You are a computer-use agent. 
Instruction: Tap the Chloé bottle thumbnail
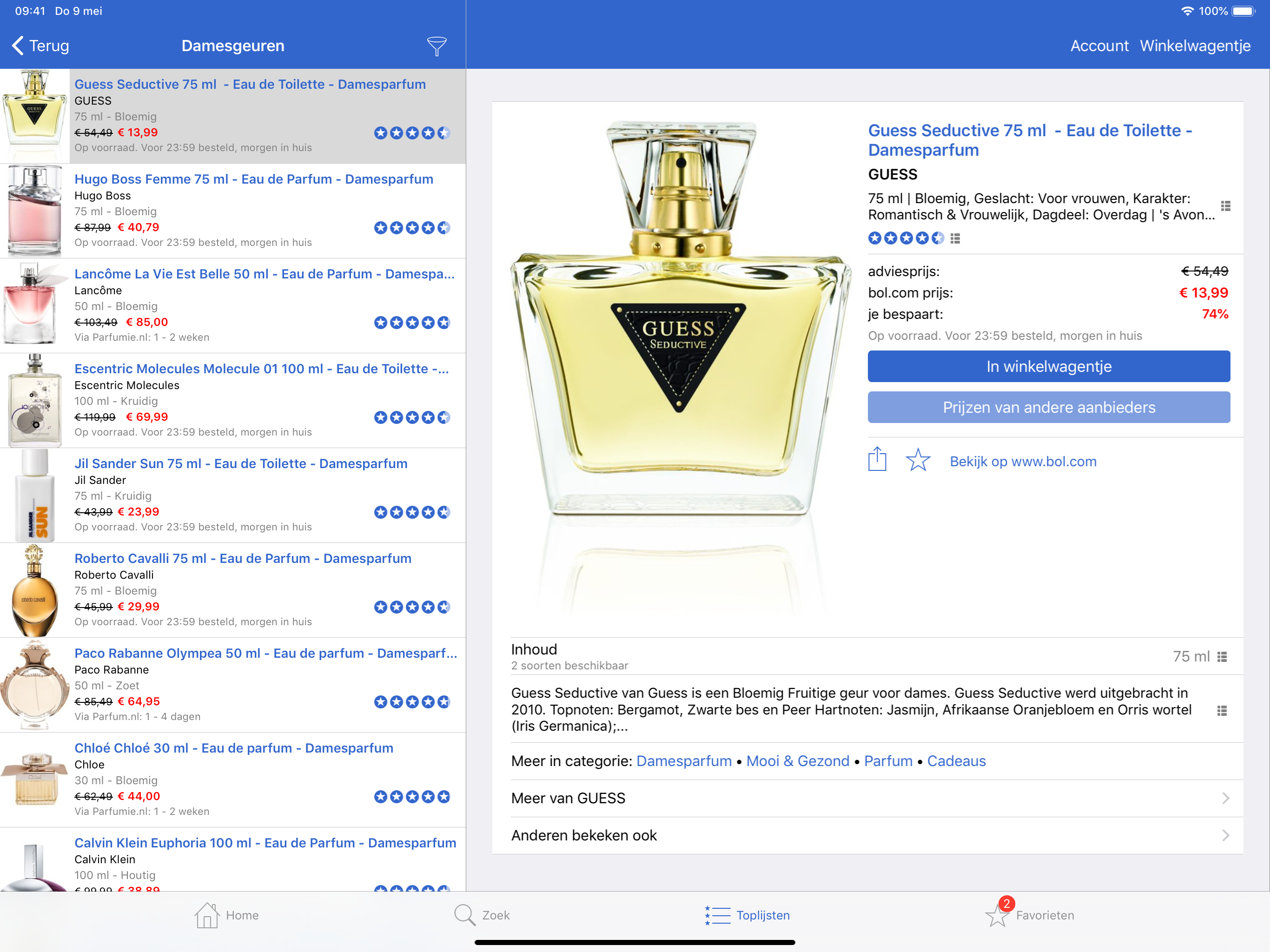point(35,779)
